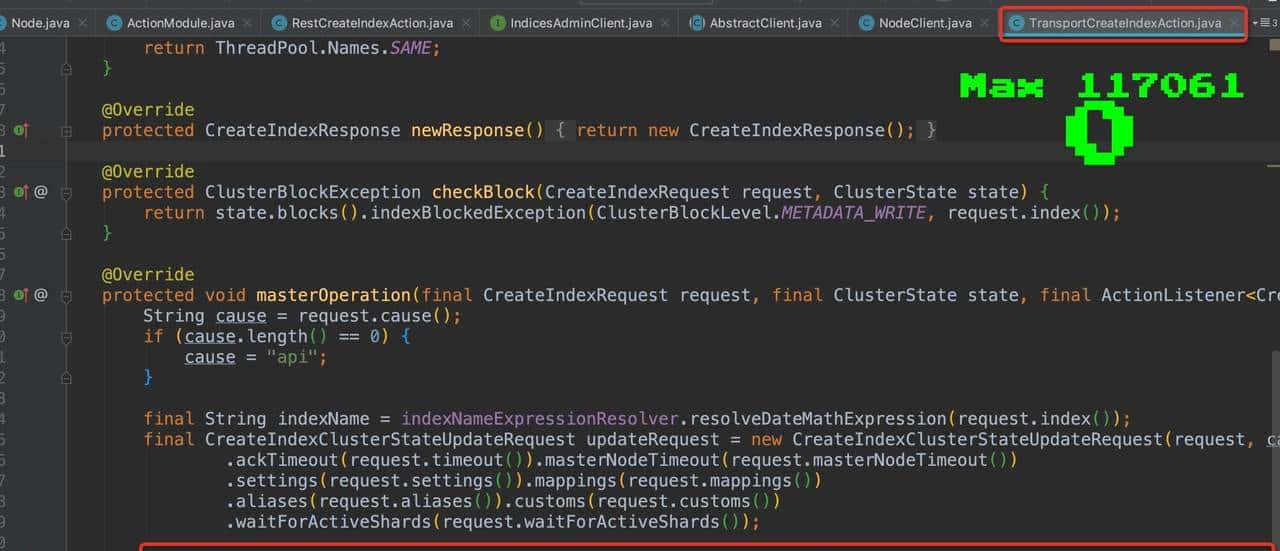Click the waitForActiveShards method call line
Viewport: 1280px width, 551px height.
tap(492, 522)
